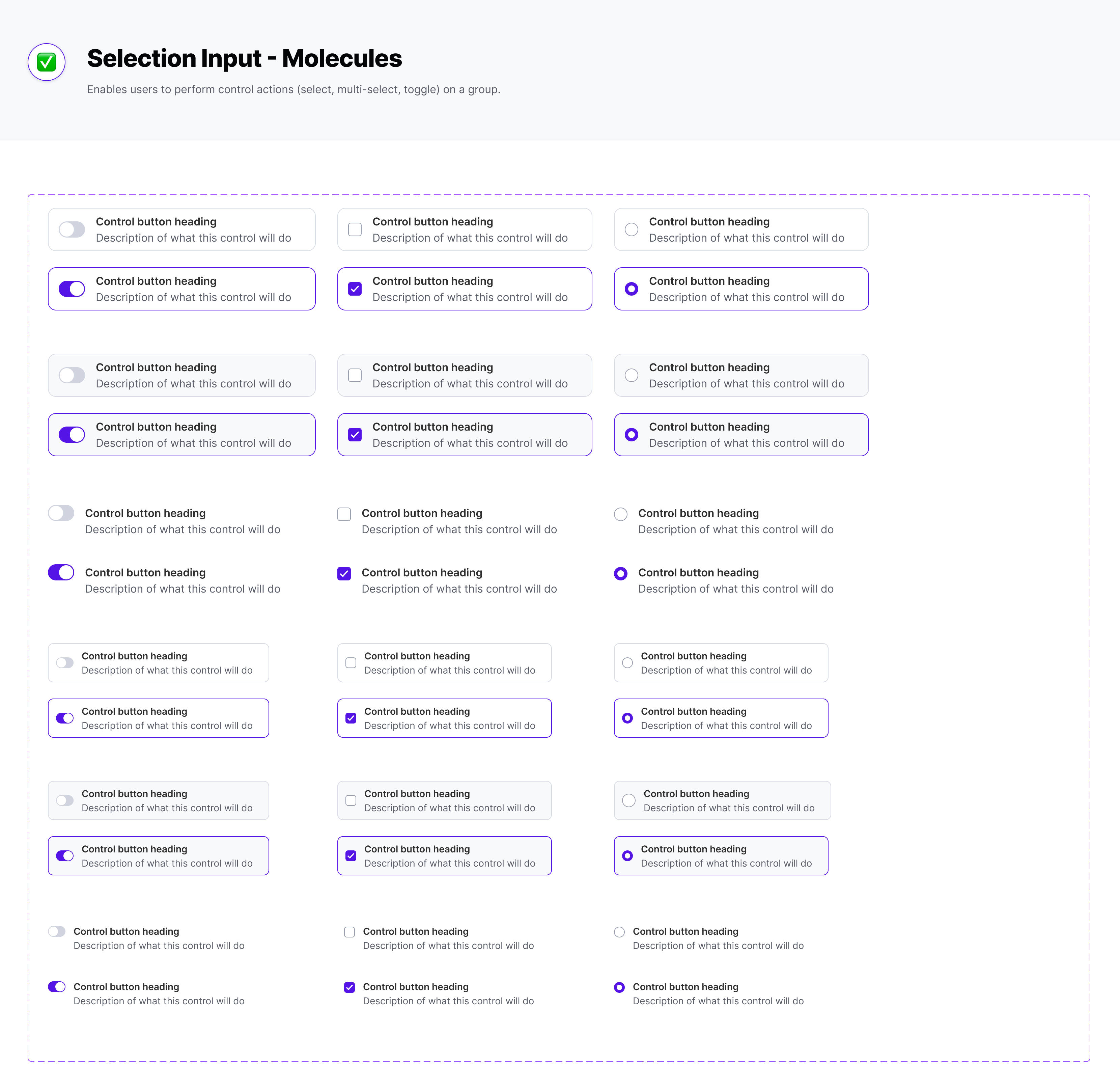Turn on the large toggle in white card
The image size is (1120, 1091).
click(72, 230)
